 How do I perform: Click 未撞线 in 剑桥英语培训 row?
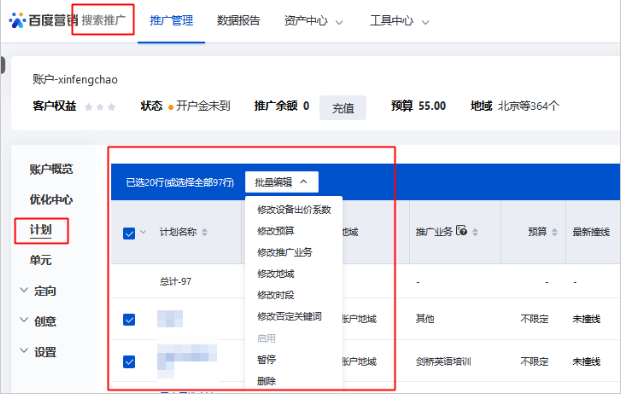tap(586, 362)
